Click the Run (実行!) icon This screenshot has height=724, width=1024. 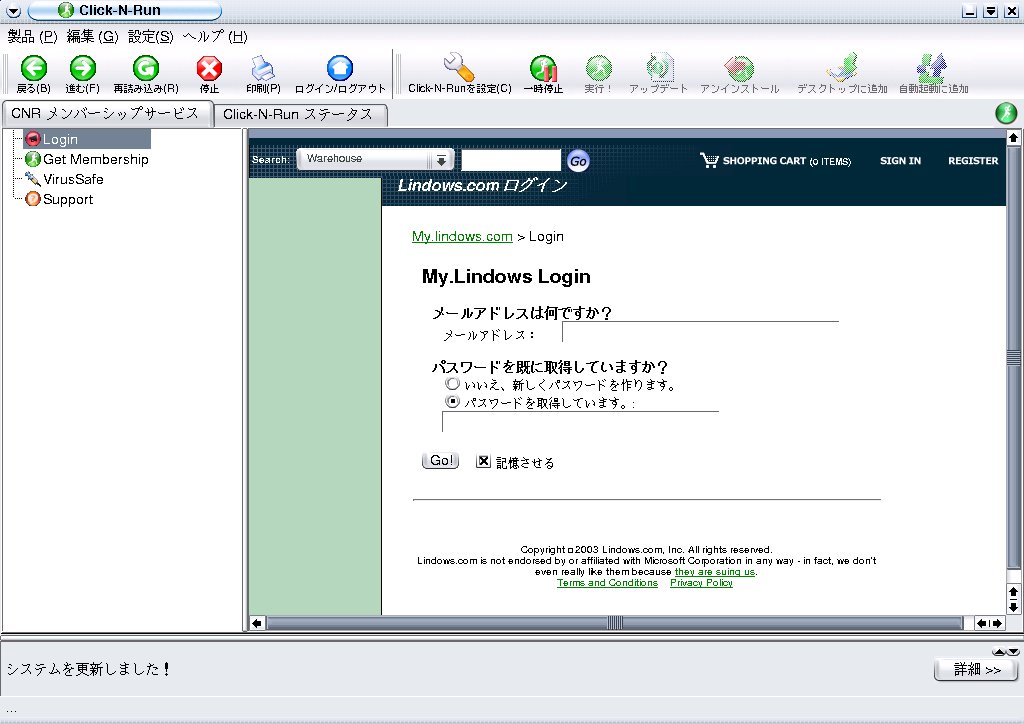tap(598, 68)
